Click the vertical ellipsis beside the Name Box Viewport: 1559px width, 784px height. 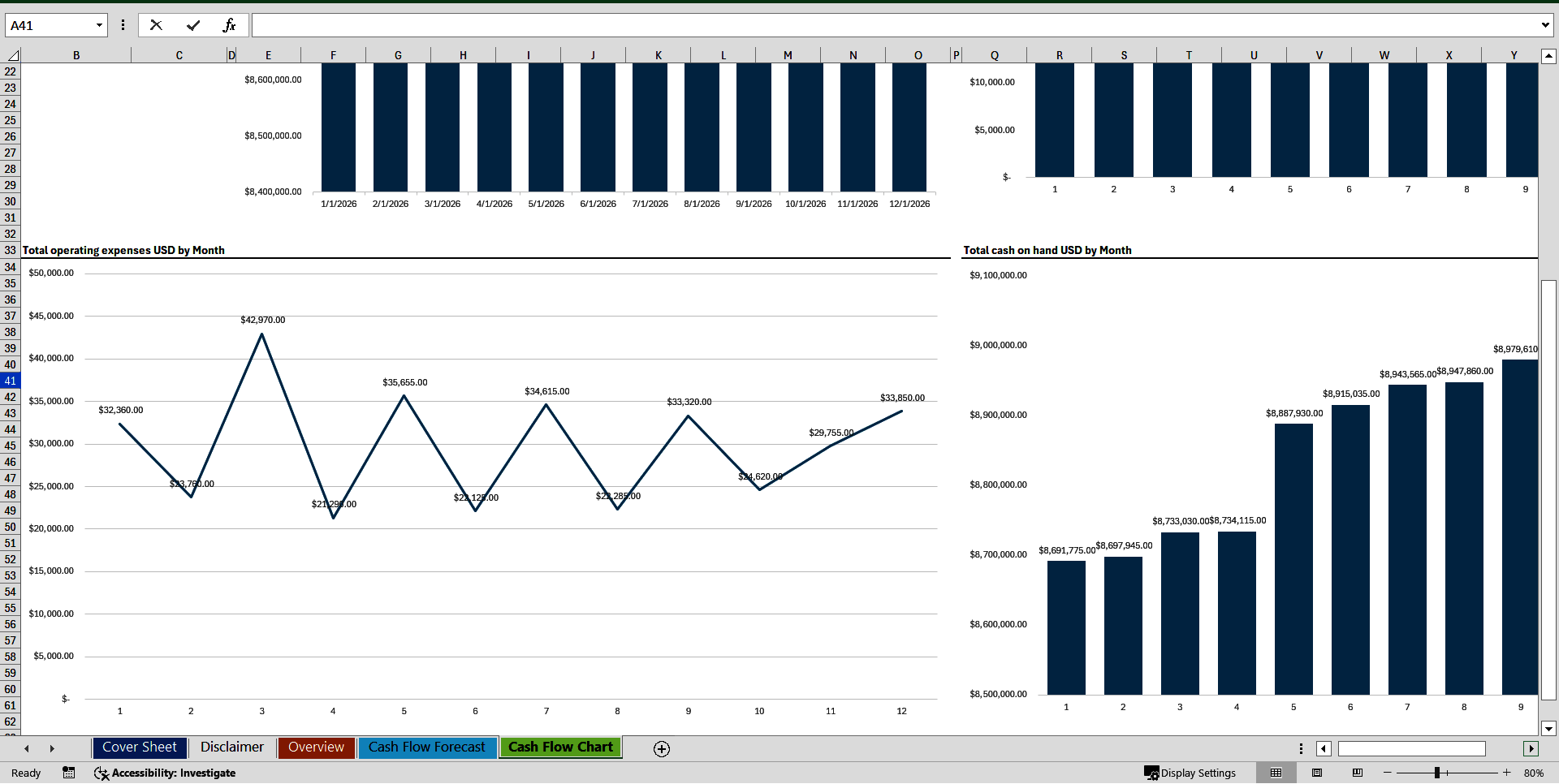click(x=123, y=24)
